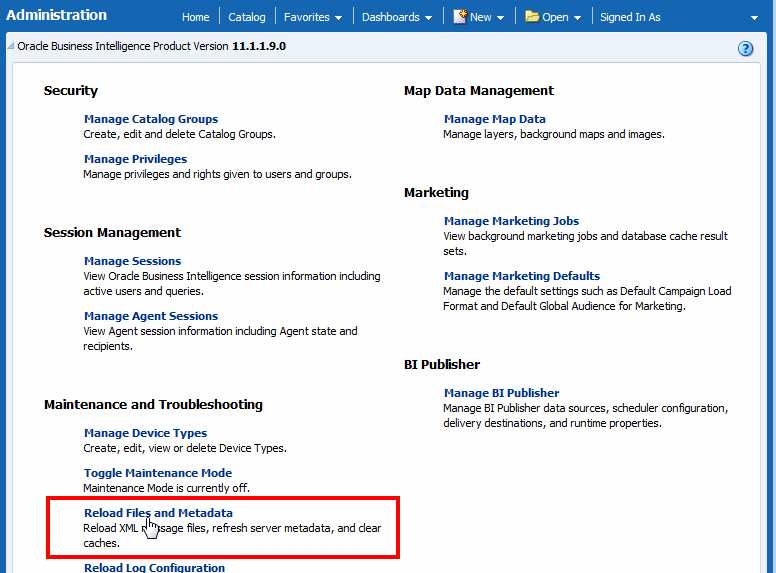The height and width of the screenshot is (573, 776).
Task: Click the Session Management heading
Action: (112, 233)
